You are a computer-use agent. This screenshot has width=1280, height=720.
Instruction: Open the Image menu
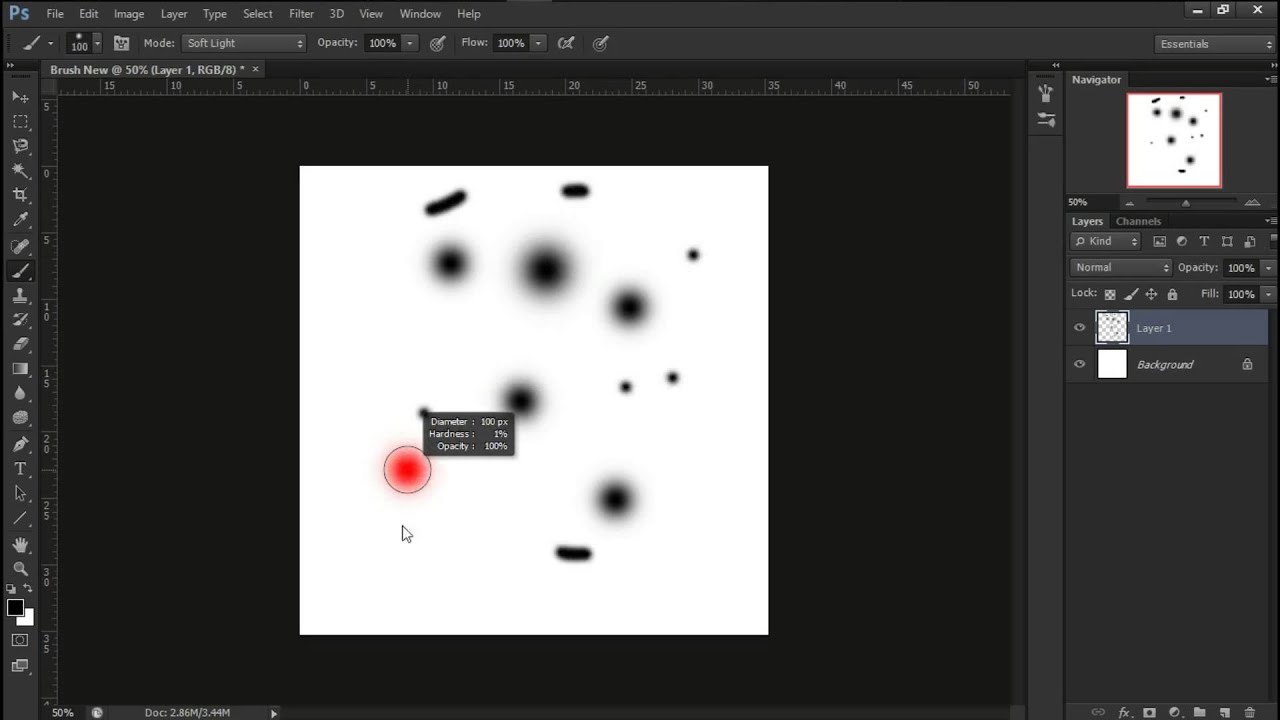click(x=129, y=14)
